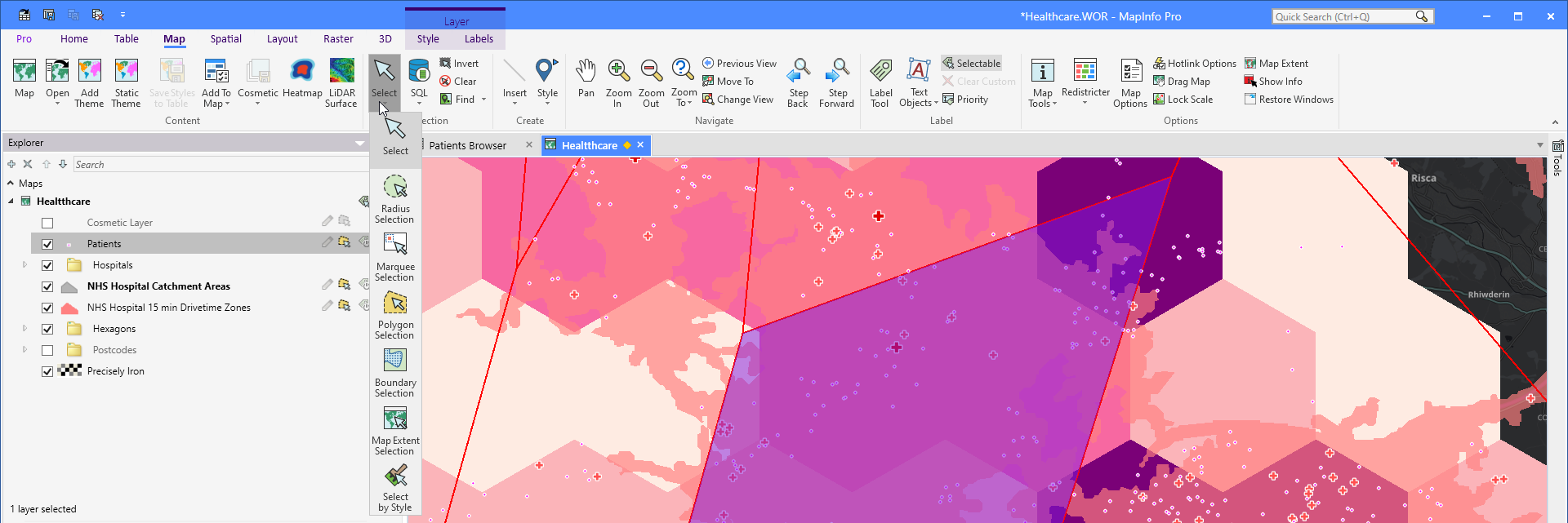Viewport: 1568px width, 523px height.
Task: Open the Explorer panel options dropdown
Action: tap(359, 143)
